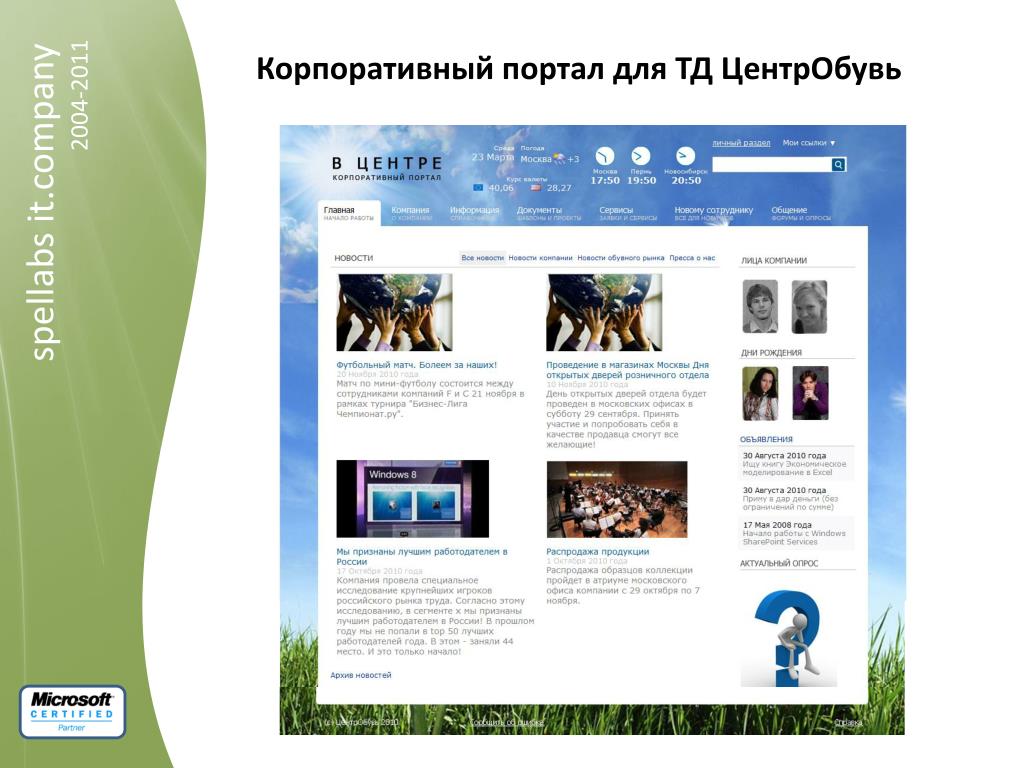1024x768 pixels.
Task: Open the Футбольный матч news headline
Action: (x=417, y=365)
